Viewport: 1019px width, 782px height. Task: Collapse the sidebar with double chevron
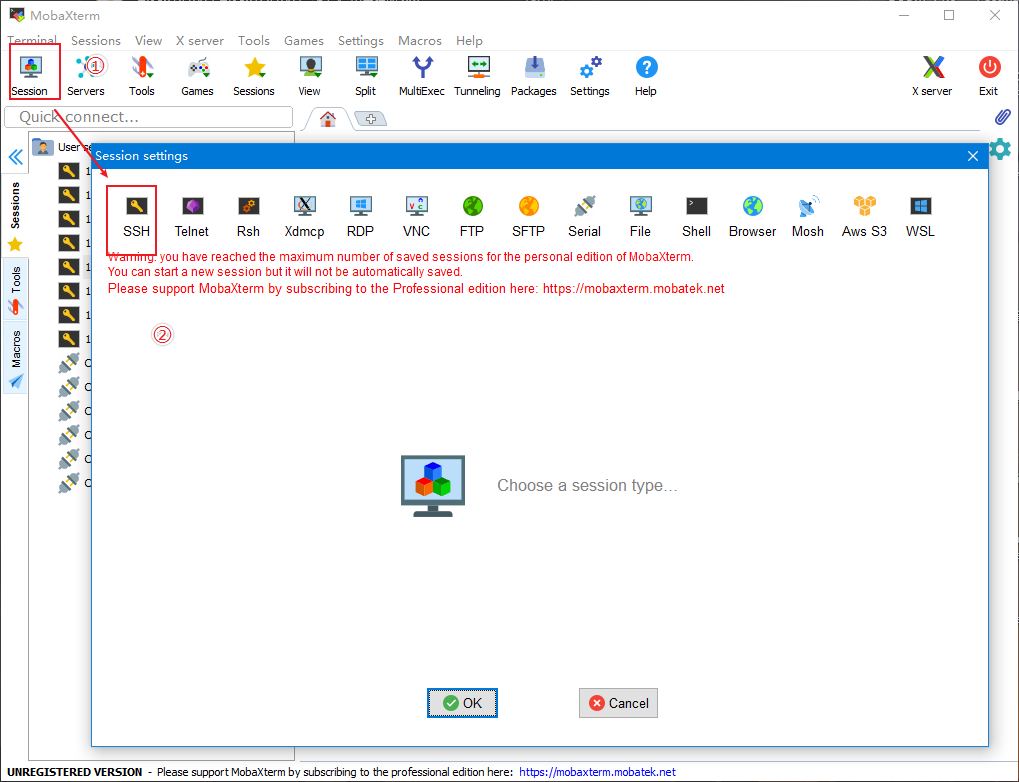pyautogui.click(x=16, y=157)
